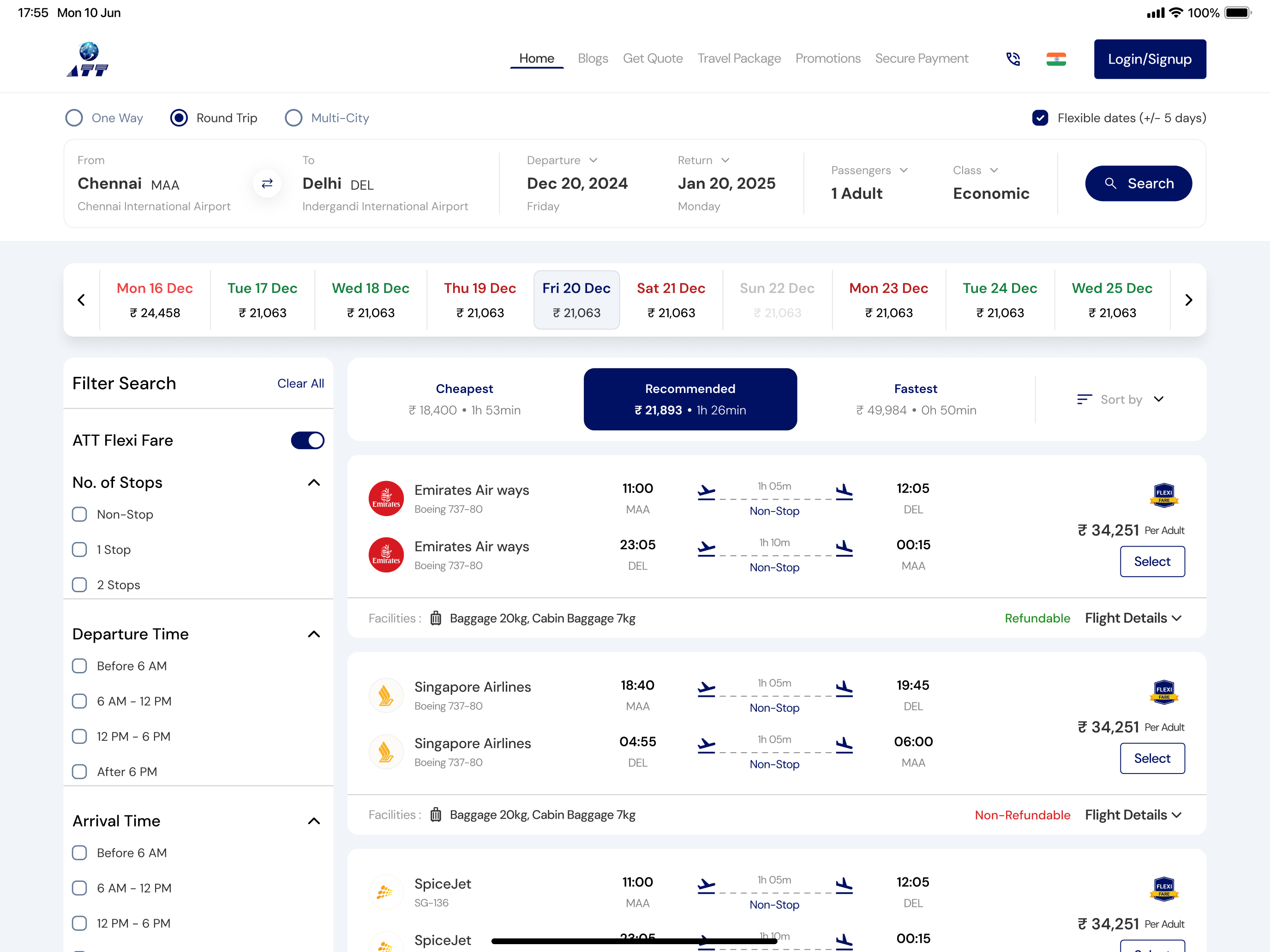Click Flexi Fare badge on Singapore Airlines card
1270x952 pixels.
(1164, 692)
